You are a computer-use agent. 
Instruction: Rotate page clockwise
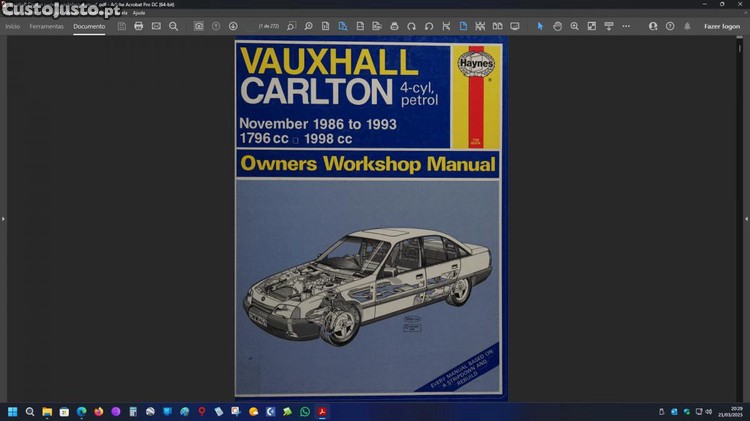tap(411, 26)
